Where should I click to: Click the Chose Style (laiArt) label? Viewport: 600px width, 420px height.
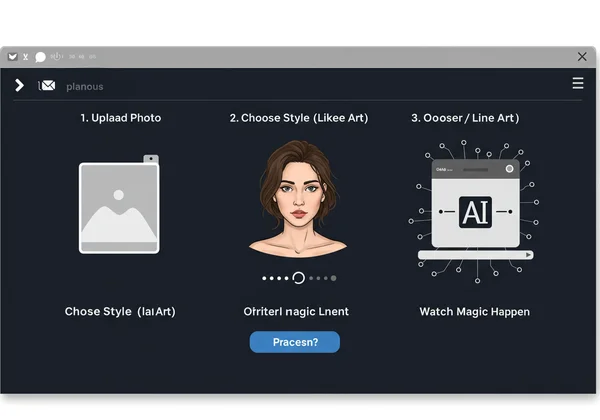(x=120, y=312)
